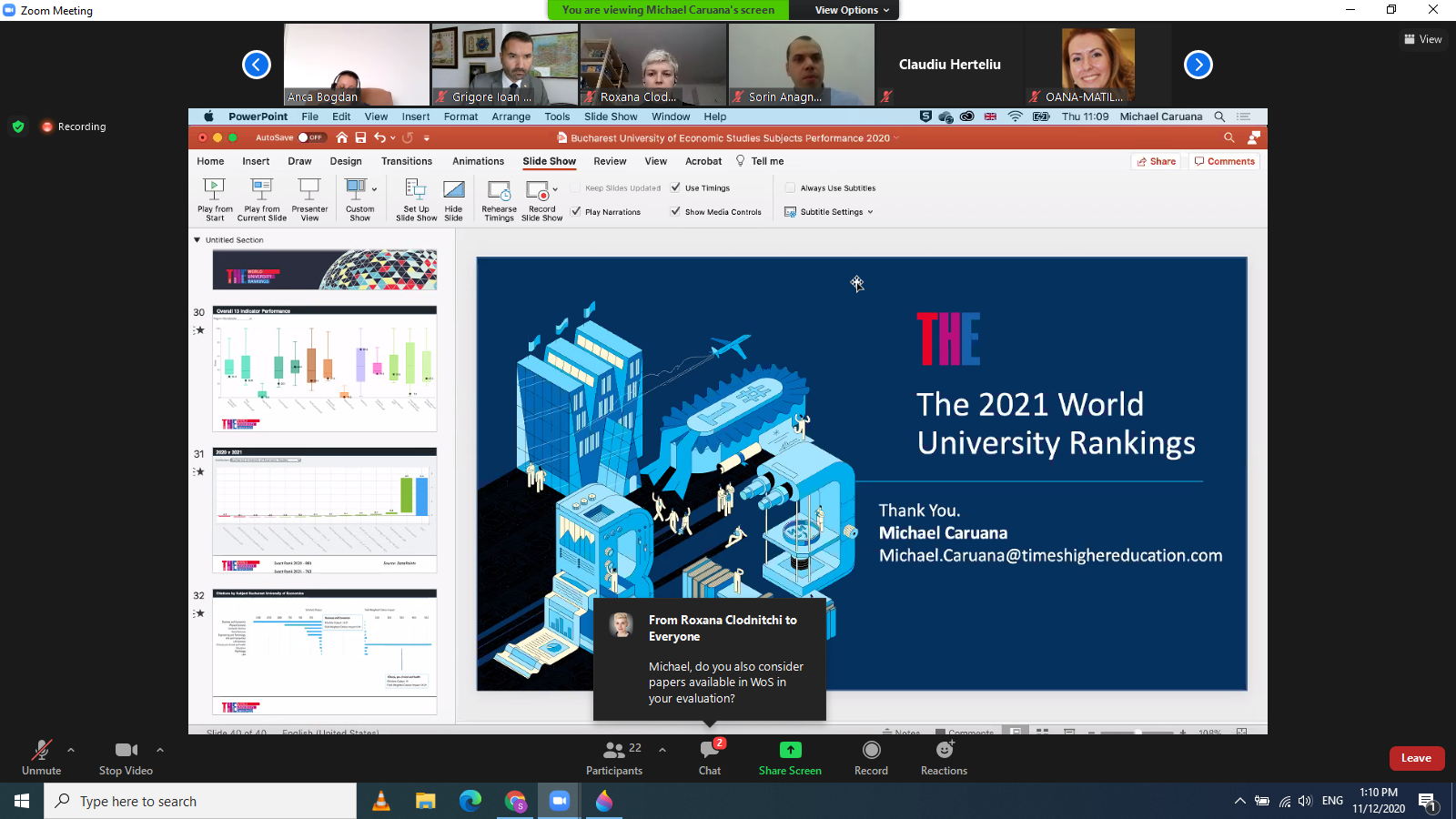Image resolution: width=1456 pixels, height=819 pixels.
Task: Expand Subtitle Settings dropdown
Action: click(870, 212)
